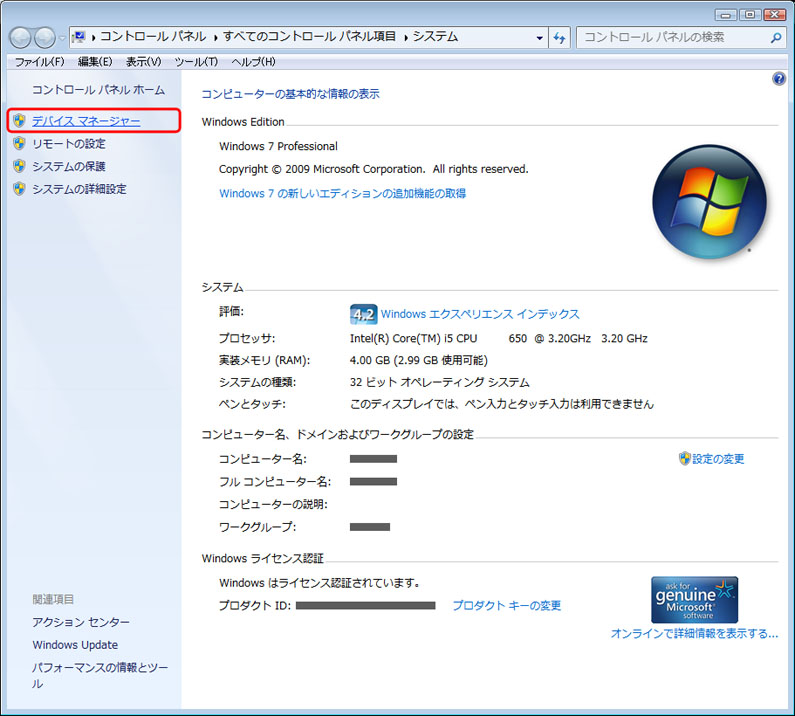
Task: Click the genuine Microsoft software badge
Action: coord(695,599)
